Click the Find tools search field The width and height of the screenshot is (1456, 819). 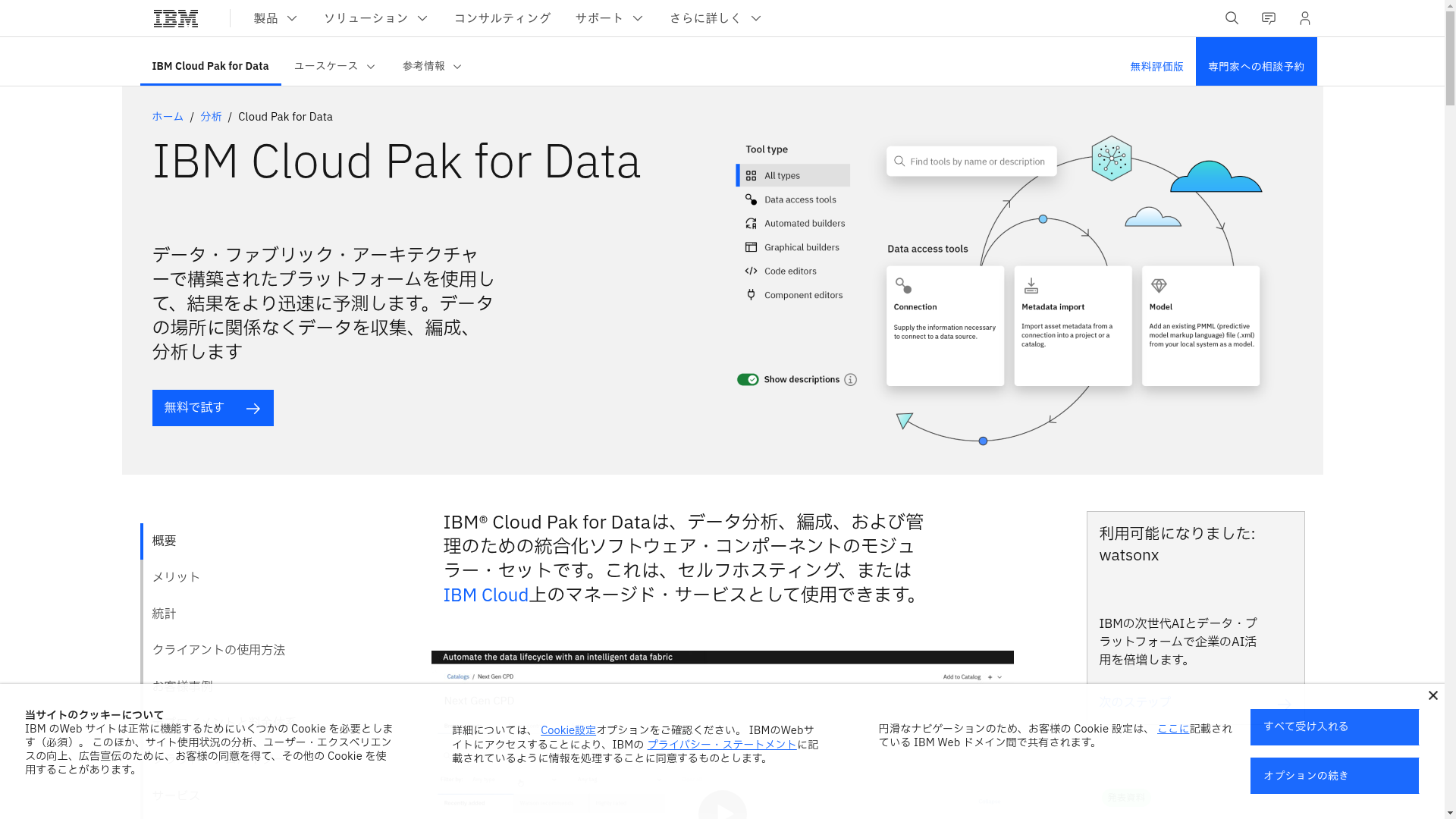pyautogui.click(x=971, y=162)
